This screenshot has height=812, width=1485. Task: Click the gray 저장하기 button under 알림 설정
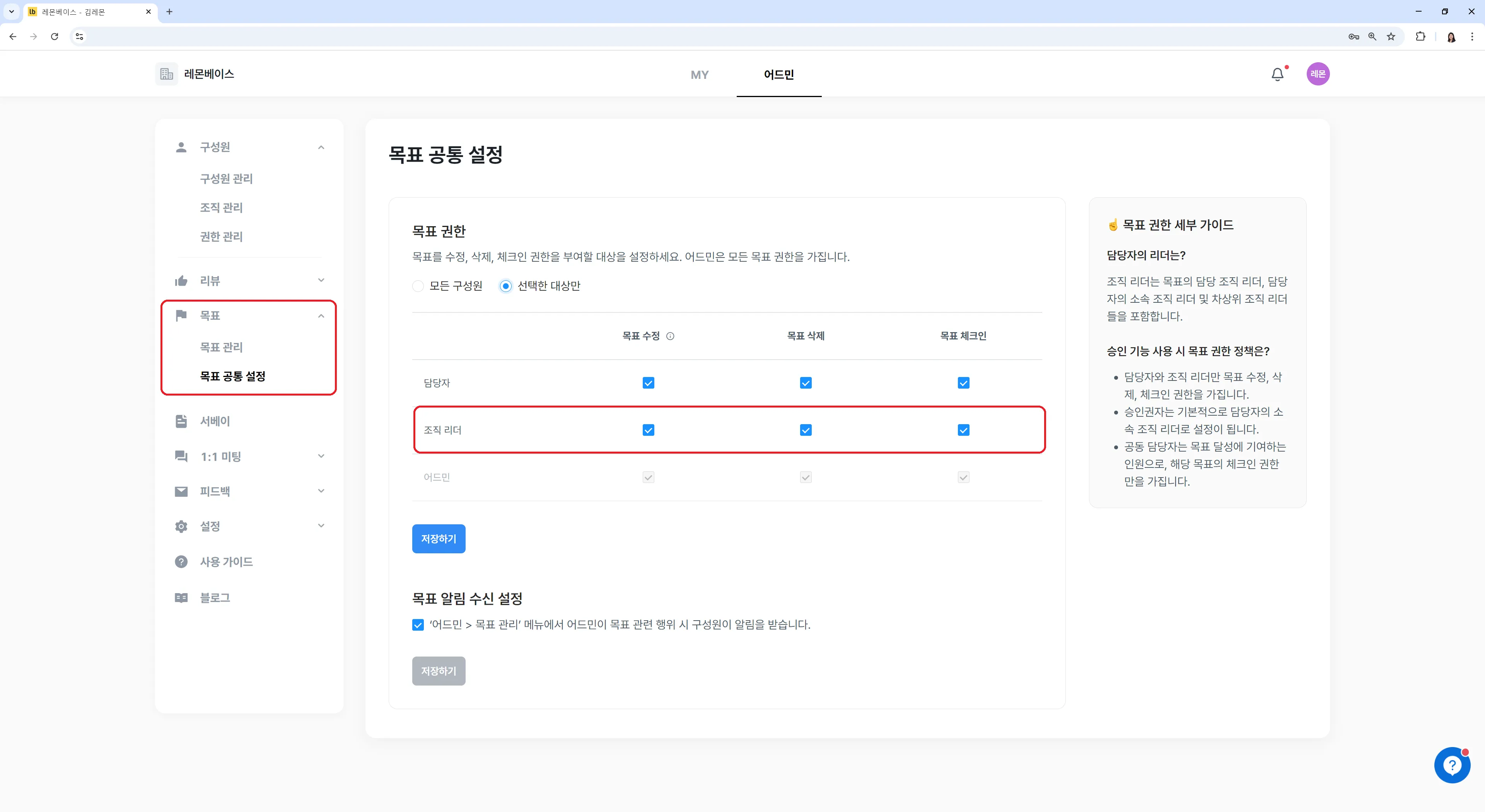[439, 671]
